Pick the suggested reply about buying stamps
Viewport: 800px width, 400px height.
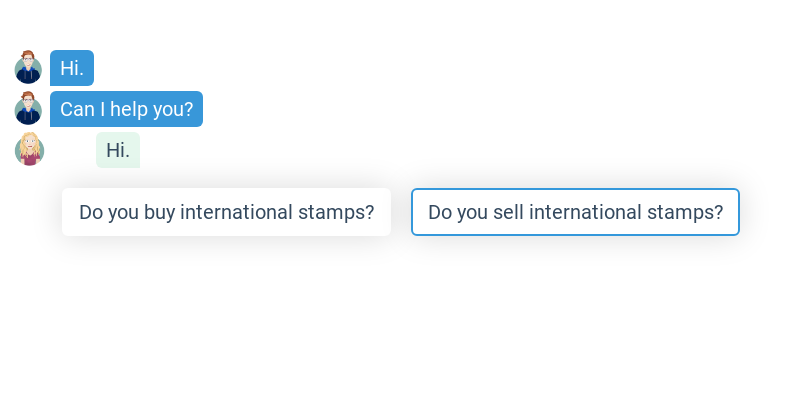226,212
